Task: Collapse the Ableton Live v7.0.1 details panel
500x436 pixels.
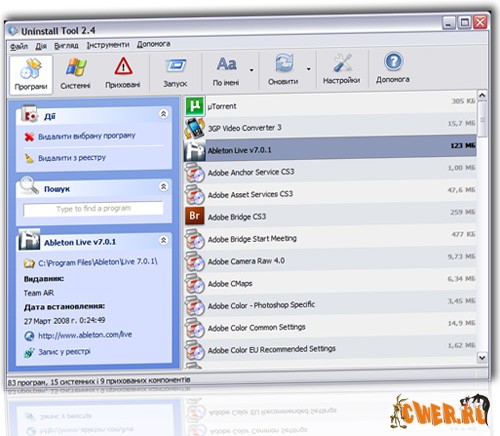Action: (x=163, y=240)
